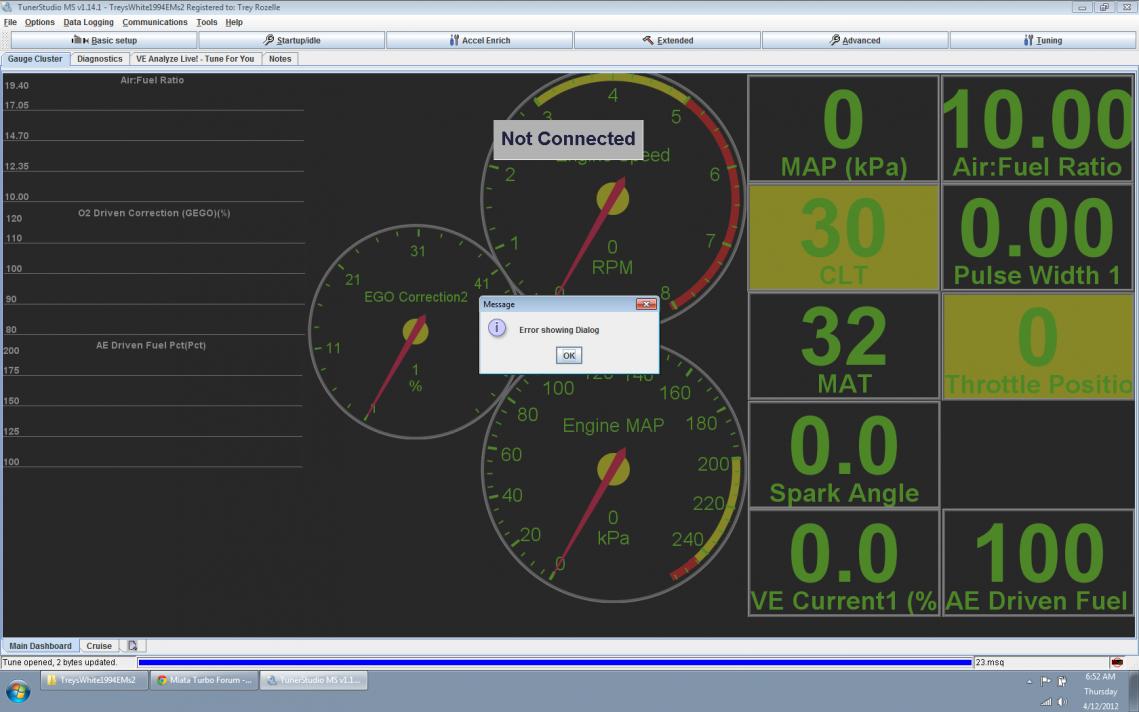Click the volume speaker tray icon
The width and height of the screenshot is (1139, 712).
pos(1061,701)
